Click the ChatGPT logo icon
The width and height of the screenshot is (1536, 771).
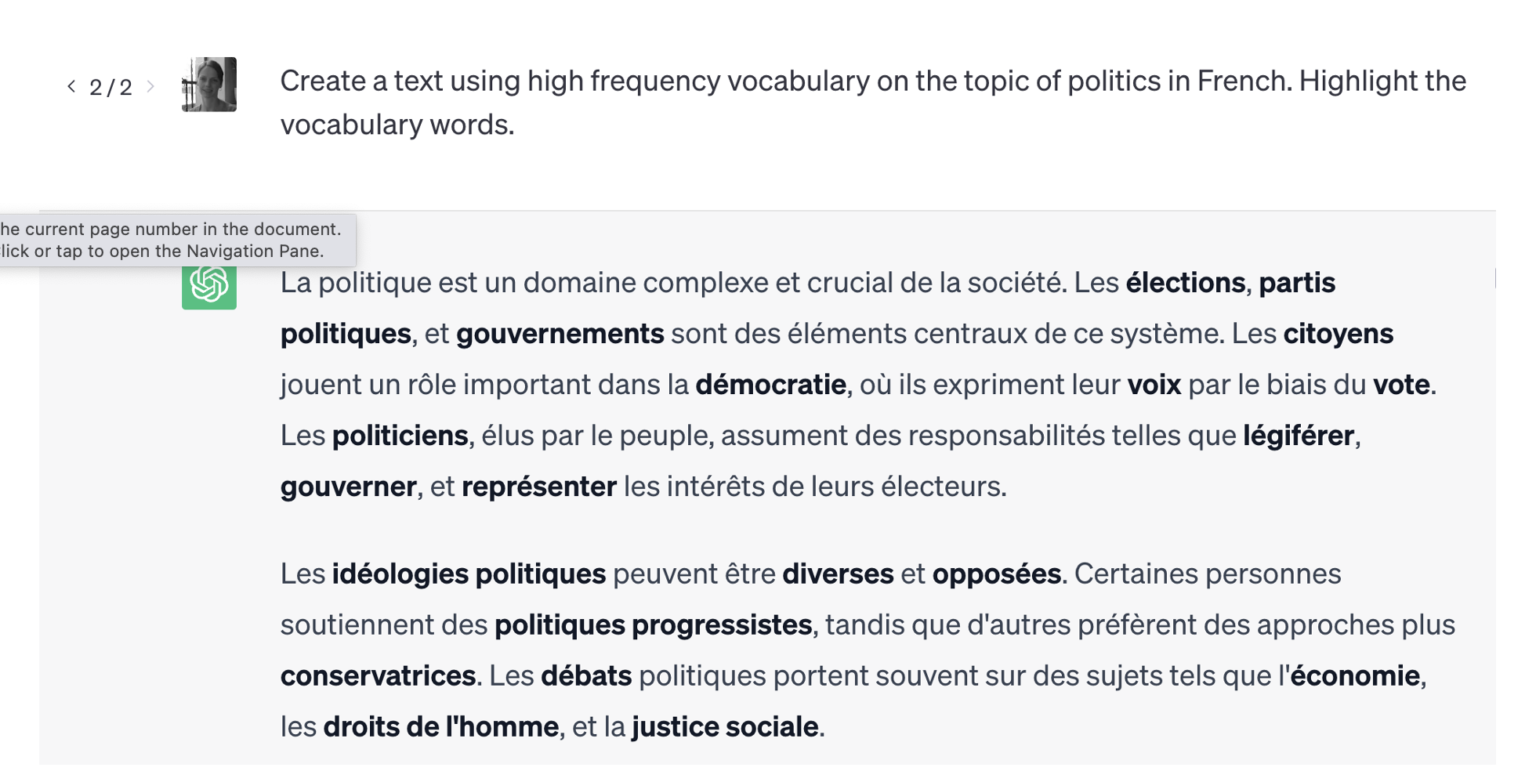point(209,284)
